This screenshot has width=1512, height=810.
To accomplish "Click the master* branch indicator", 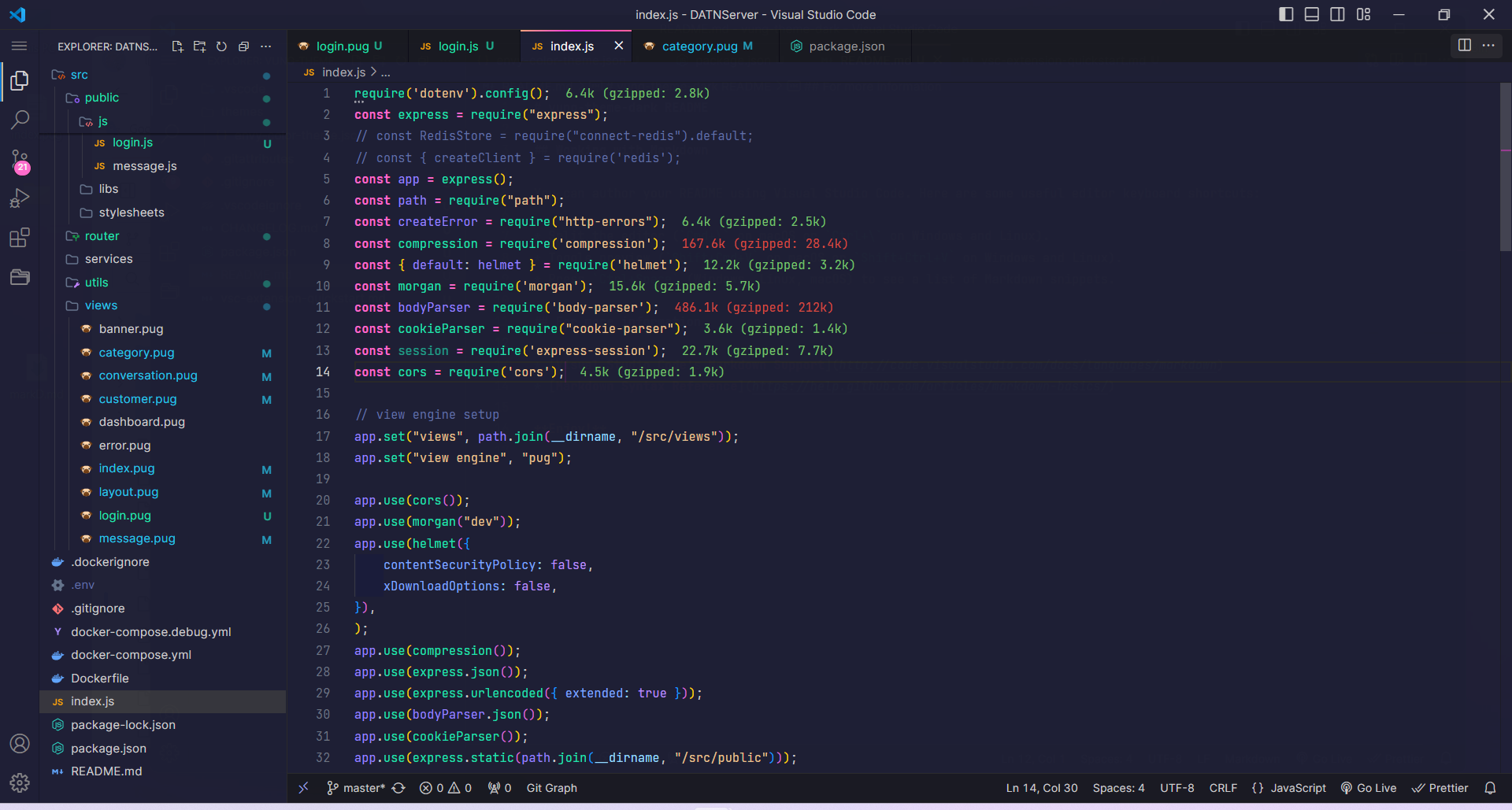I will 355,788.
